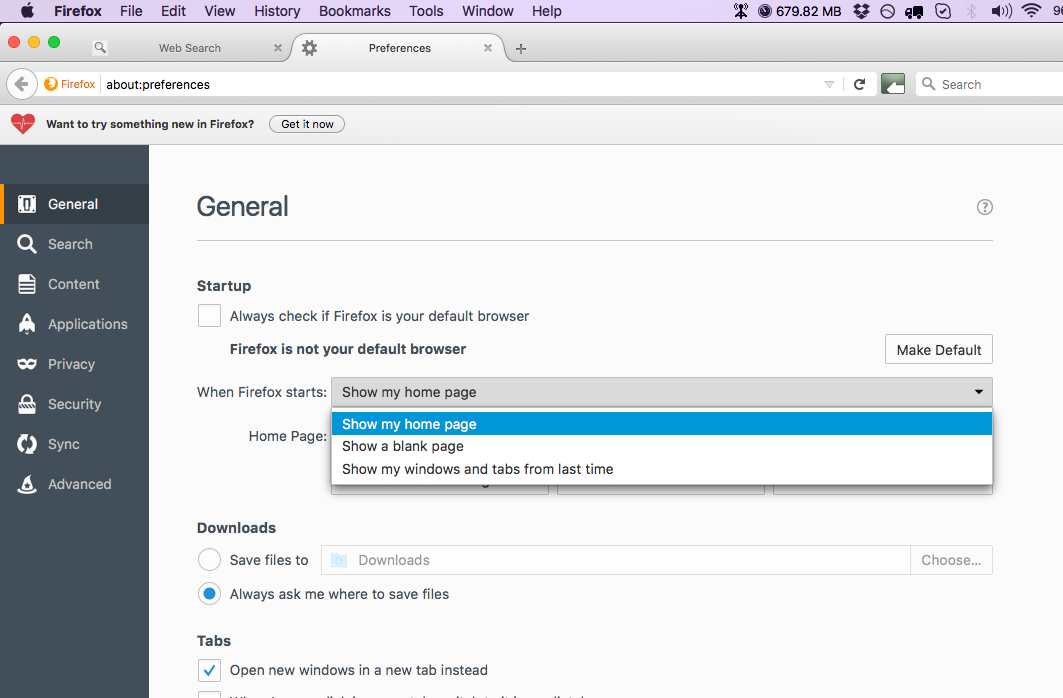Image resolution: width=1063 pixels, height=698 pixels.
Task: Open the Wi-Fi status menu
Action: pos(1031,11)
